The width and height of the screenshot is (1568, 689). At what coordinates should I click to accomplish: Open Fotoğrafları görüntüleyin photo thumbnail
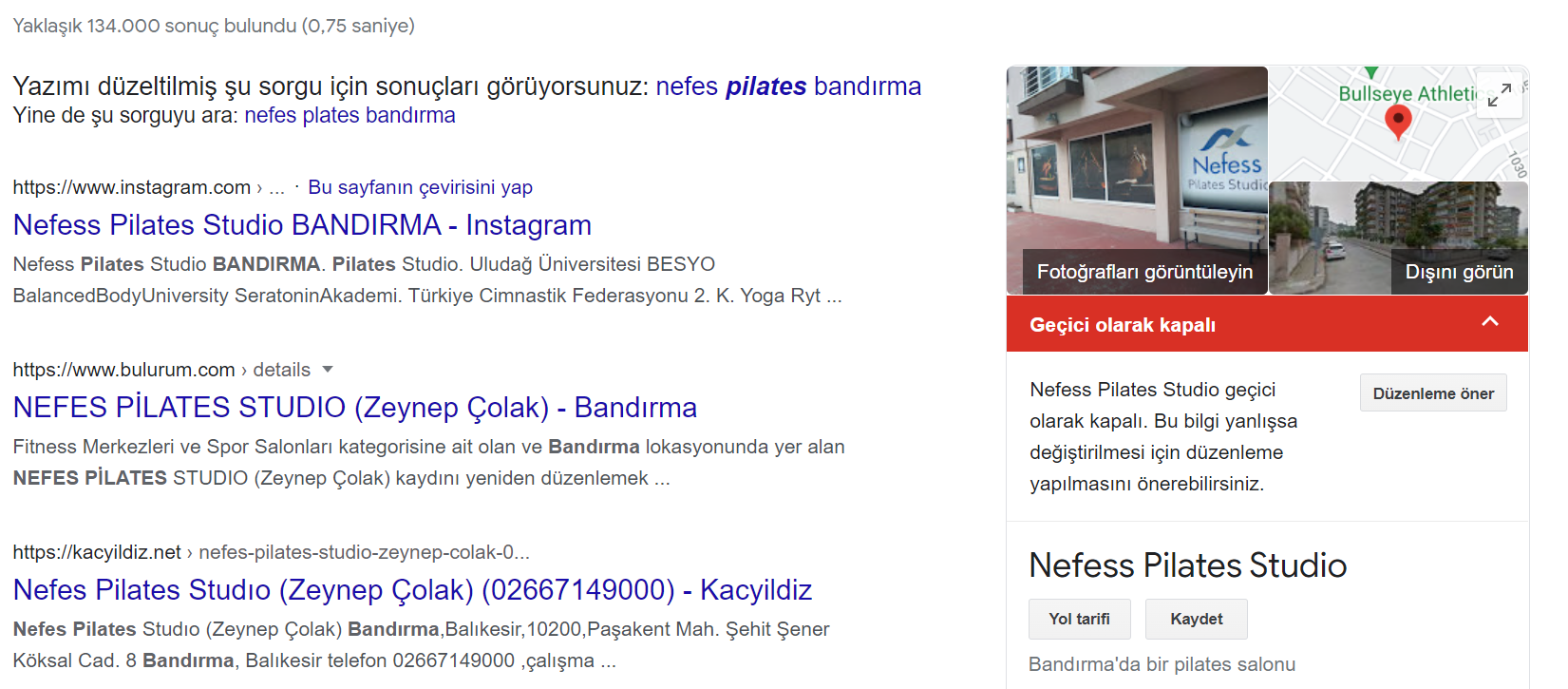(1137, 181)
